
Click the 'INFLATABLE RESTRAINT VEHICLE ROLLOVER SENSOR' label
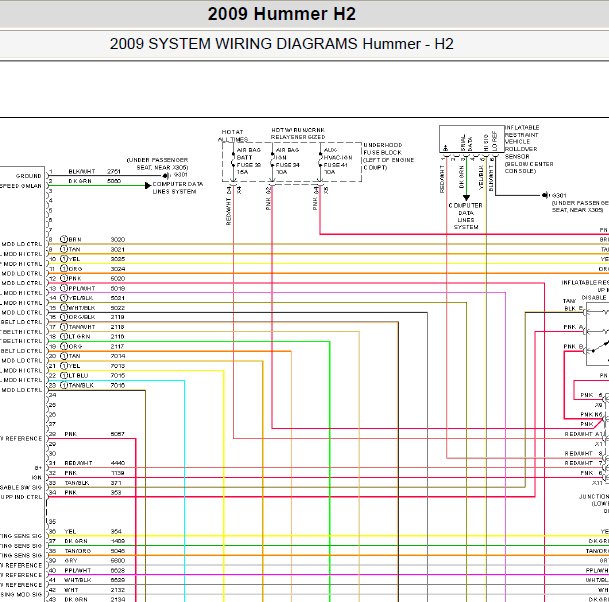point(522,142)
